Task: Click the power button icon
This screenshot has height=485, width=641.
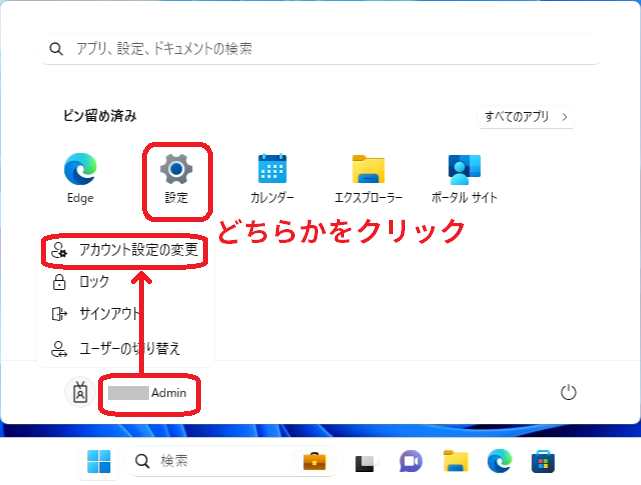Action: 568,393
